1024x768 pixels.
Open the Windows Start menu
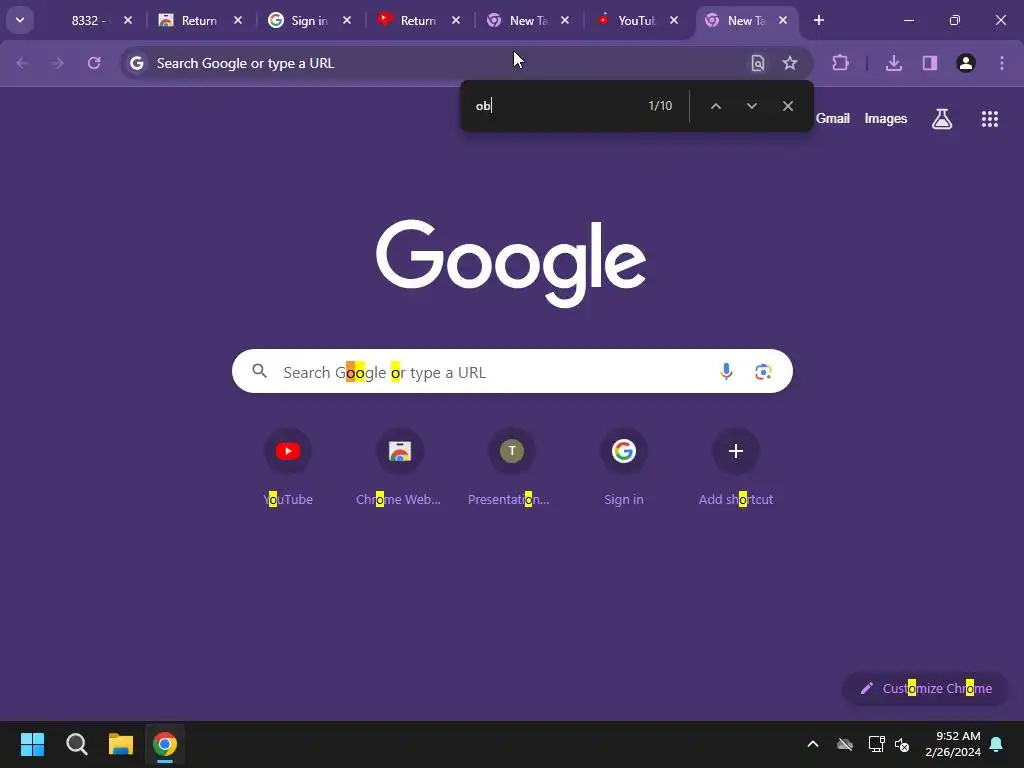pyautogui.click(x=32, y=744)
